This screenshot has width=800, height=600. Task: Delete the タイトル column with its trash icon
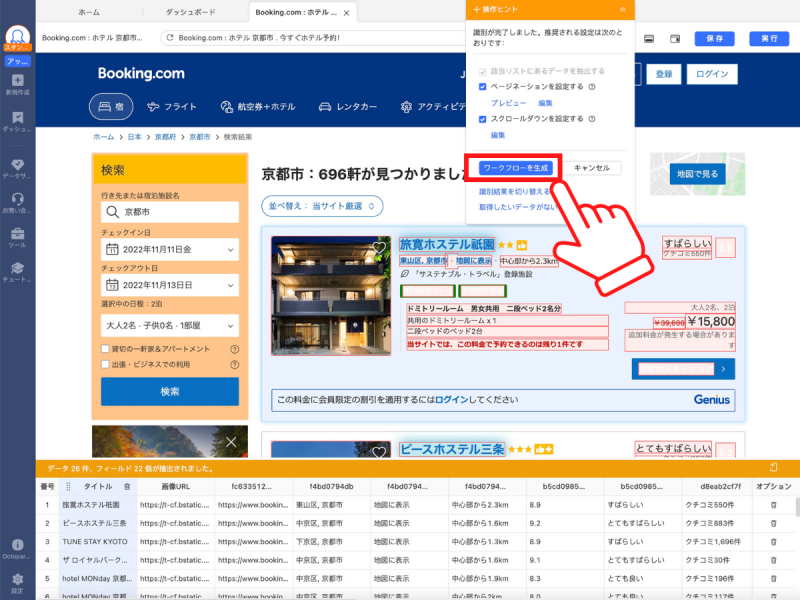pos(127,487)
